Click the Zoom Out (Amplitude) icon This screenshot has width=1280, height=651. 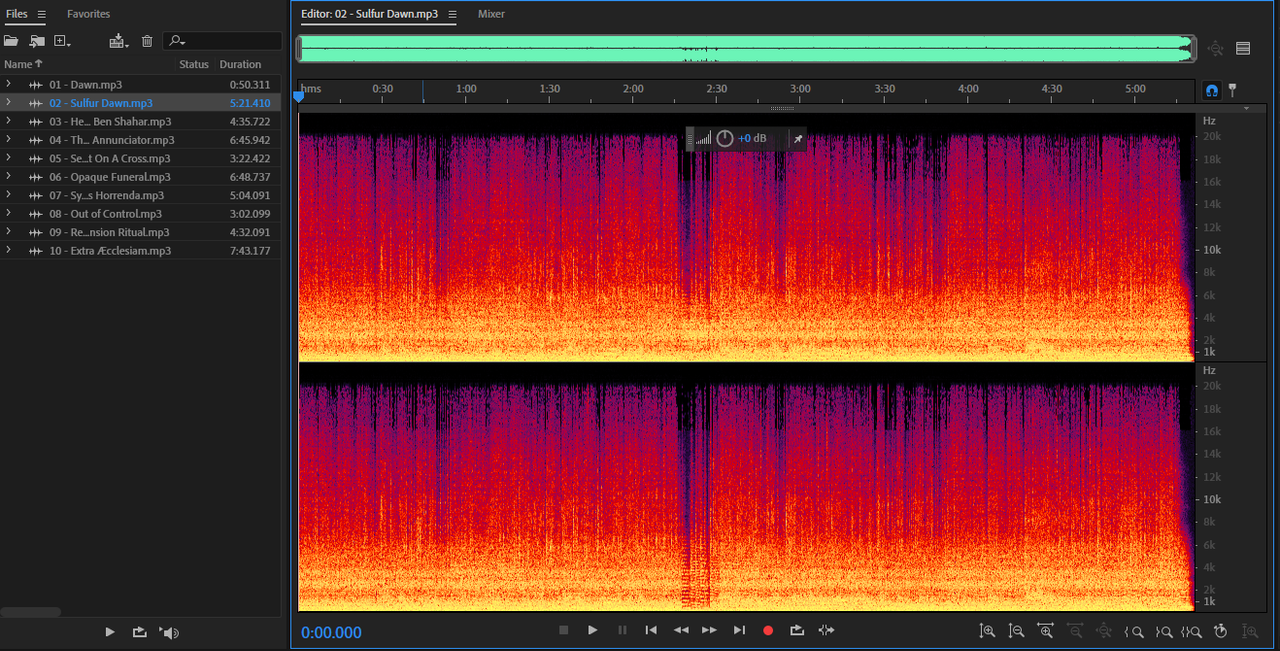[1016, 631]
